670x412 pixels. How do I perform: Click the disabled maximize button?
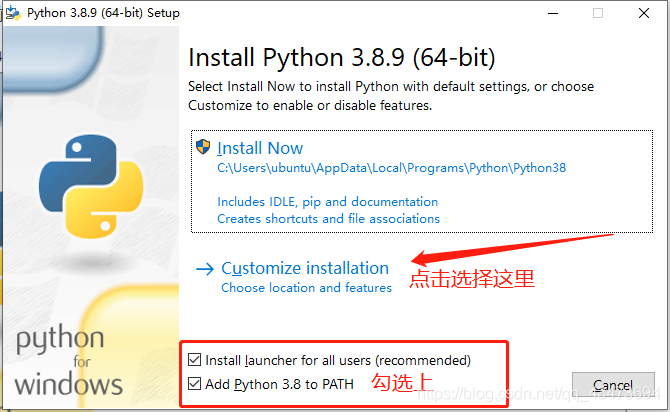598,13
